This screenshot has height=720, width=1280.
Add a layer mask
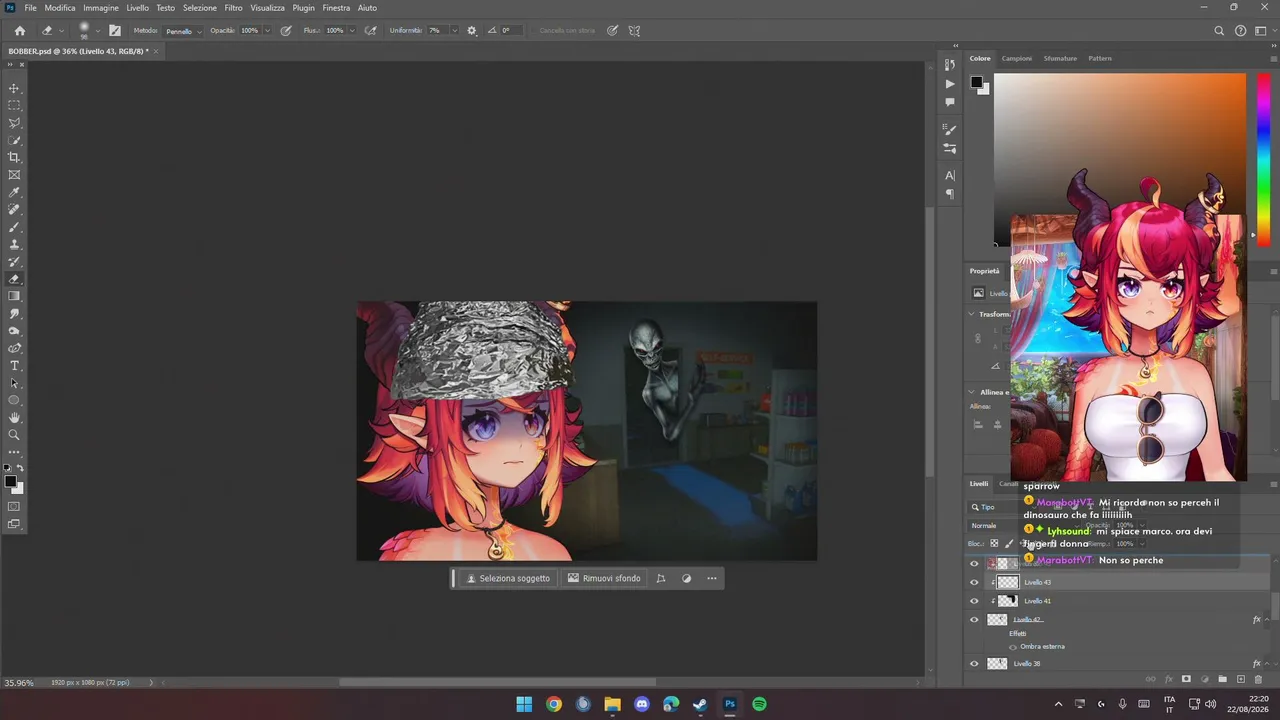tap(1186, 680)
